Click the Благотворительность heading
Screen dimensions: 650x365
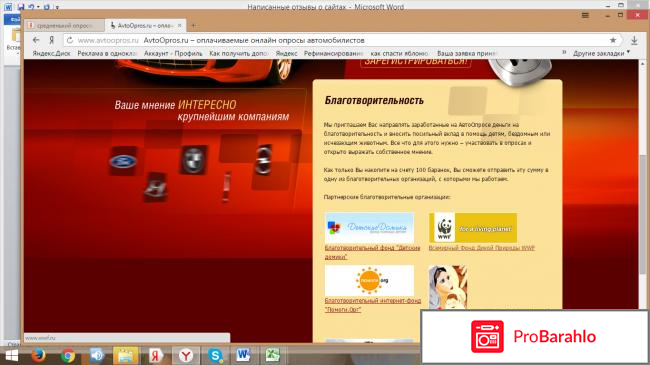[374, 100]
